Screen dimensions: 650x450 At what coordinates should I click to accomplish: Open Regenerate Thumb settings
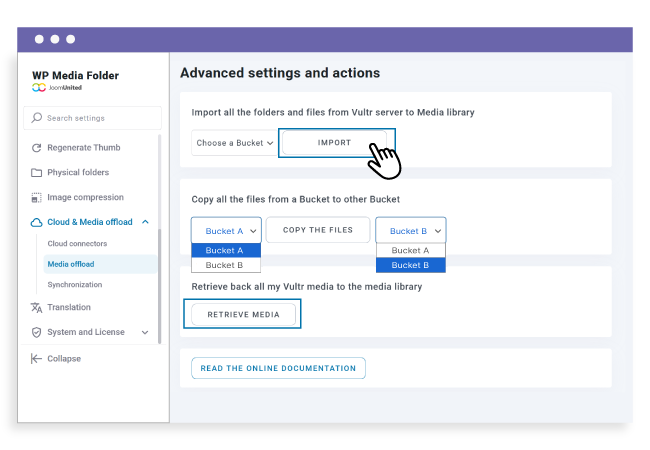point(83,148)
